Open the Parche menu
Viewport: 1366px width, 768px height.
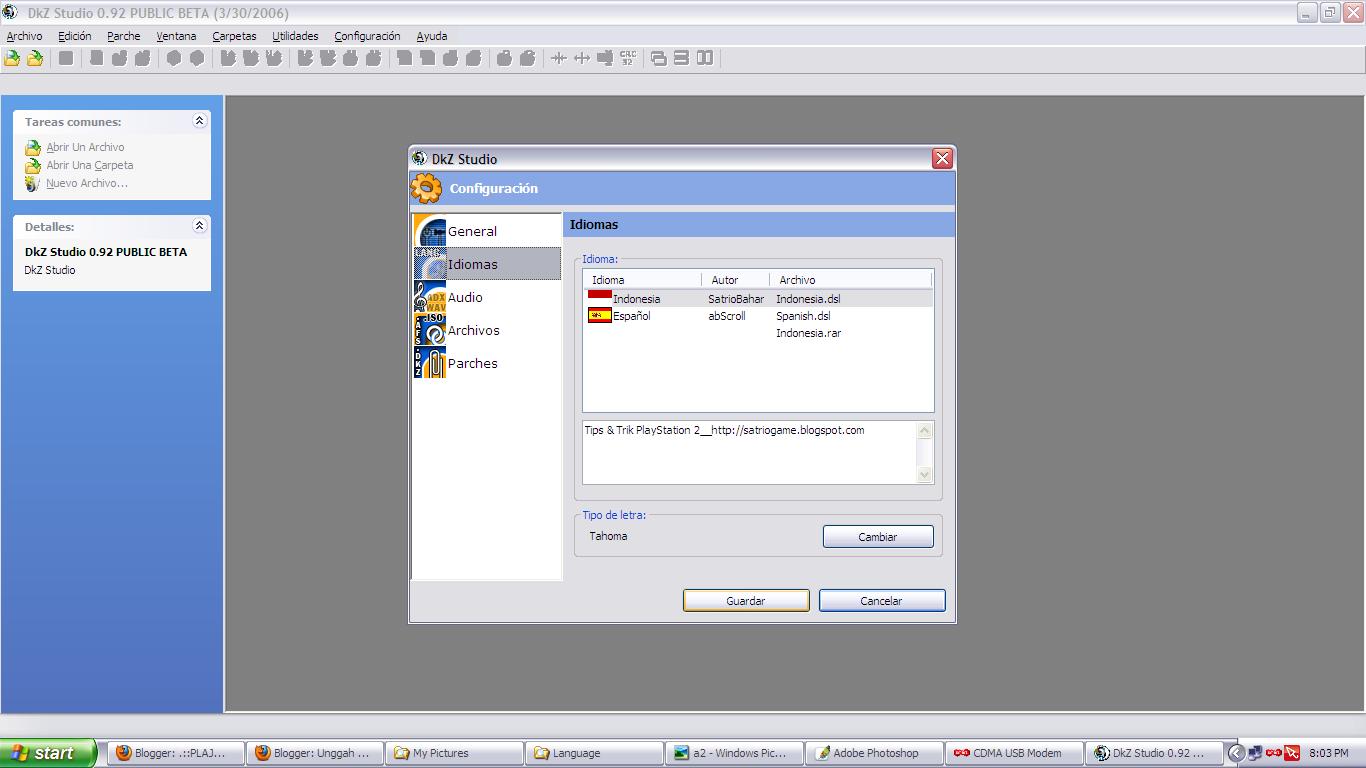[124, 36]
